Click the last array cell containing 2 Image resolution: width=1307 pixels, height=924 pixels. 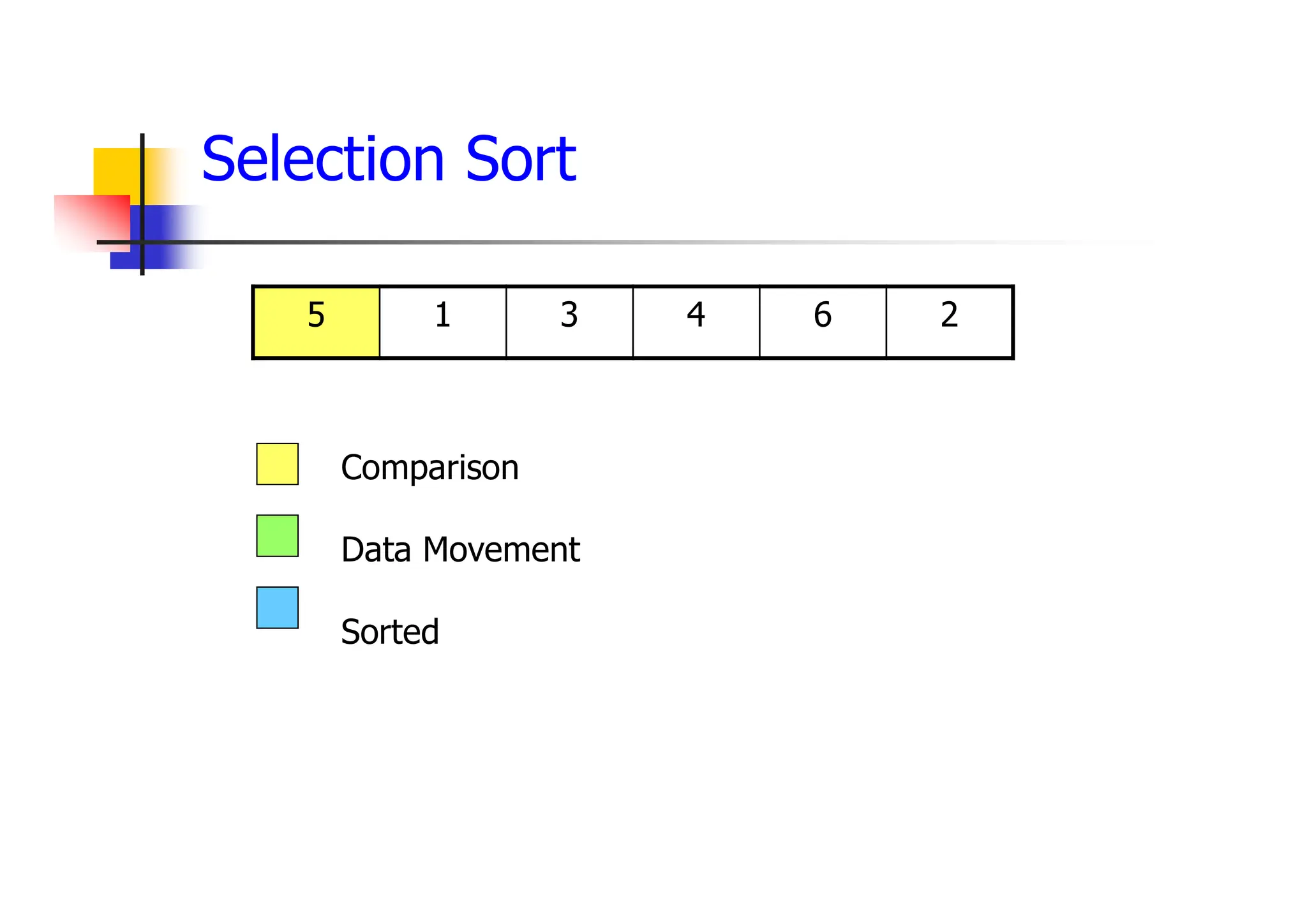pos(949,322)
